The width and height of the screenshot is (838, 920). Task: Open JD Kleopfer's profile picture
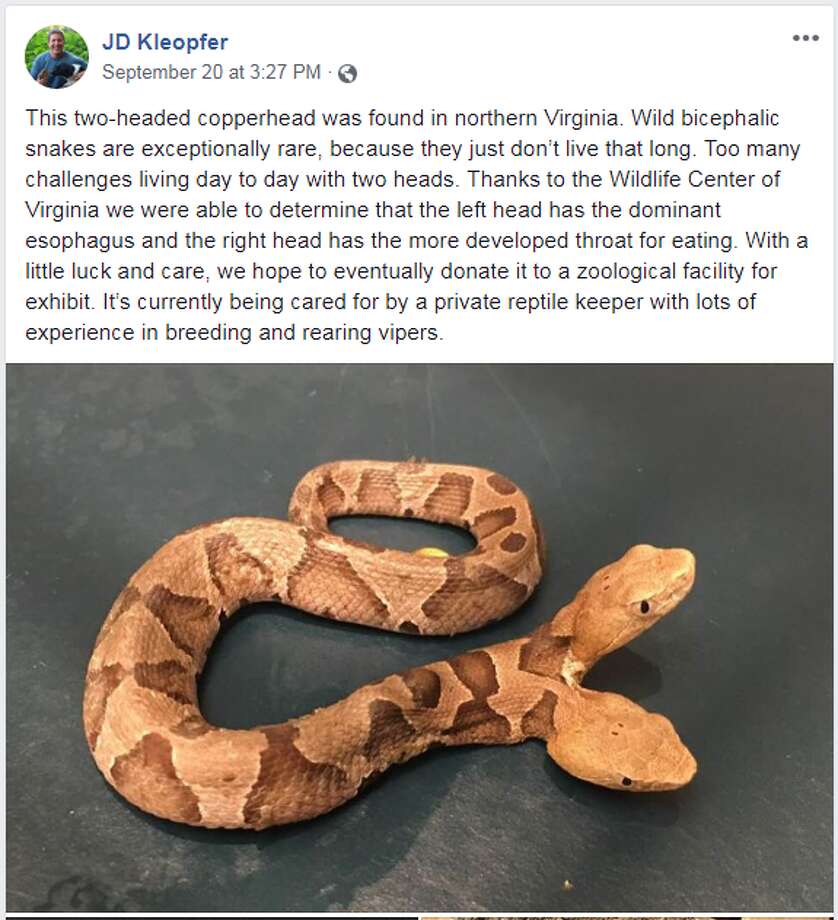(x=56, y=57)
